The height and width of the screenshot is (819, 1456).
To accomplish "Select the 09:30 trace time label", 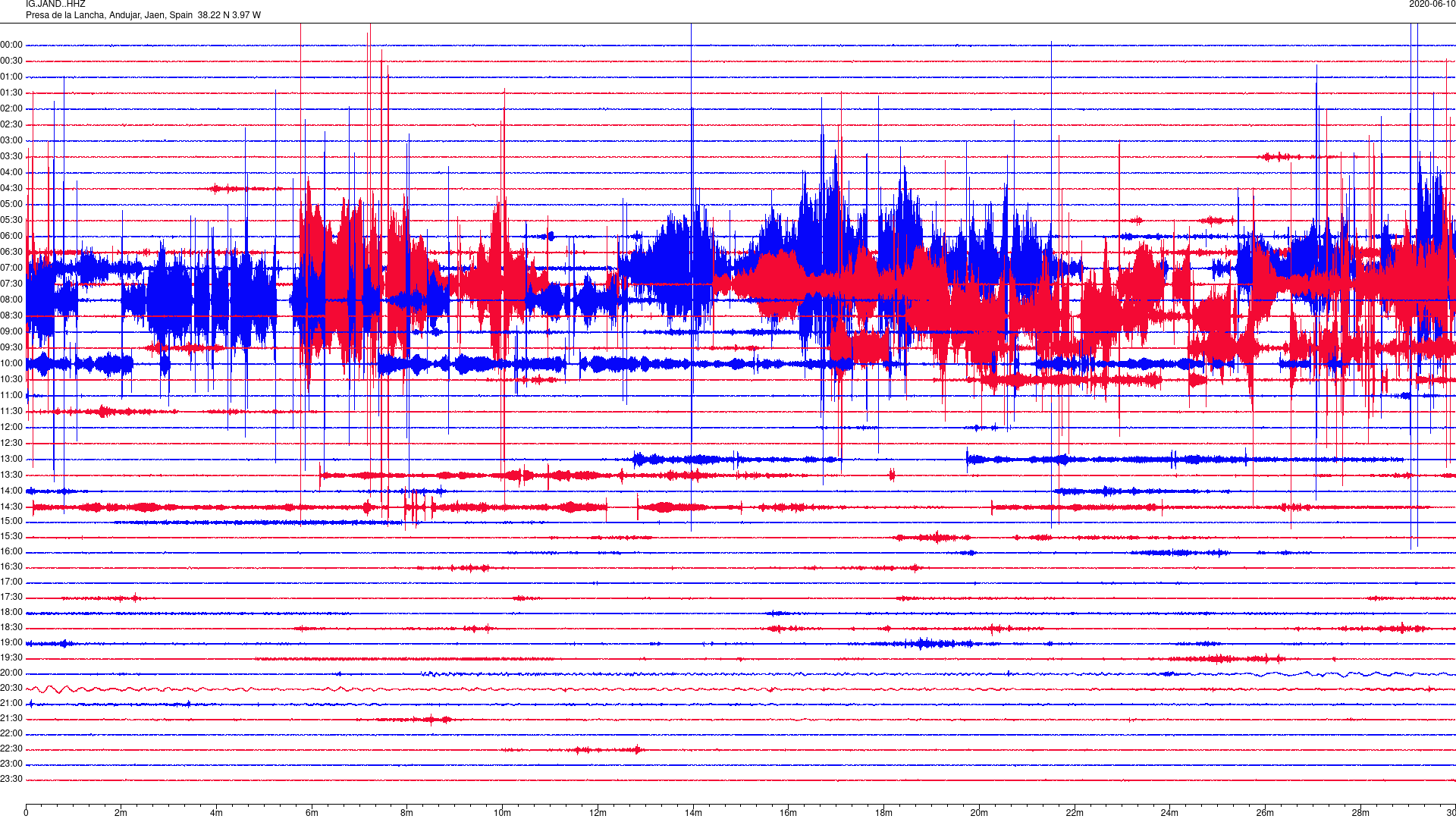I will click(11, 348).
